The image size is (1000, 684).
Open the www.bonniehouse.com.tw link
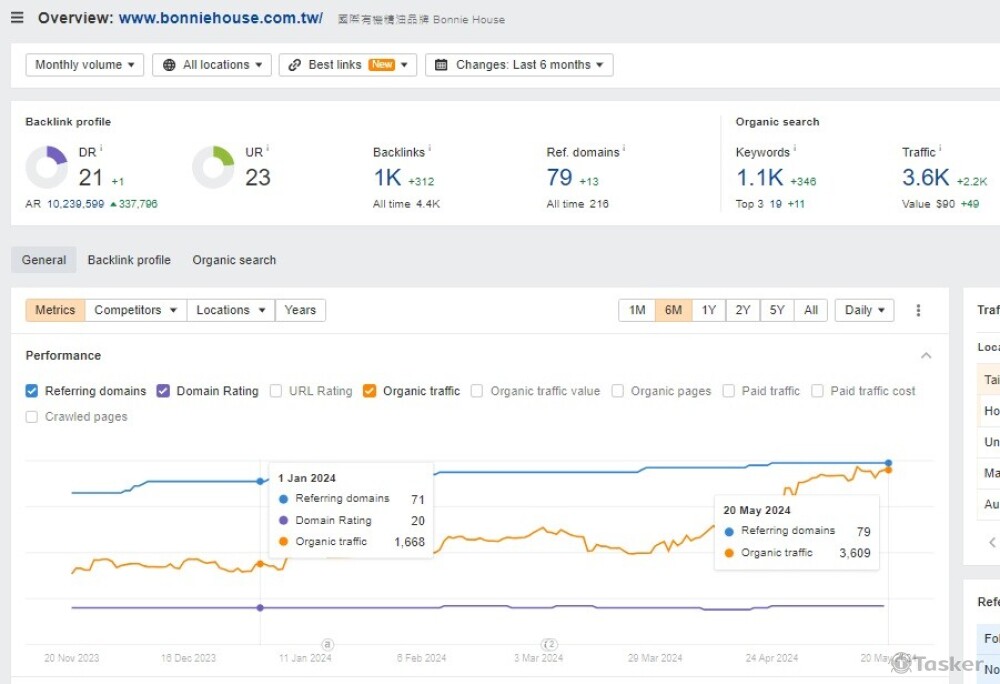coord(220,18)
